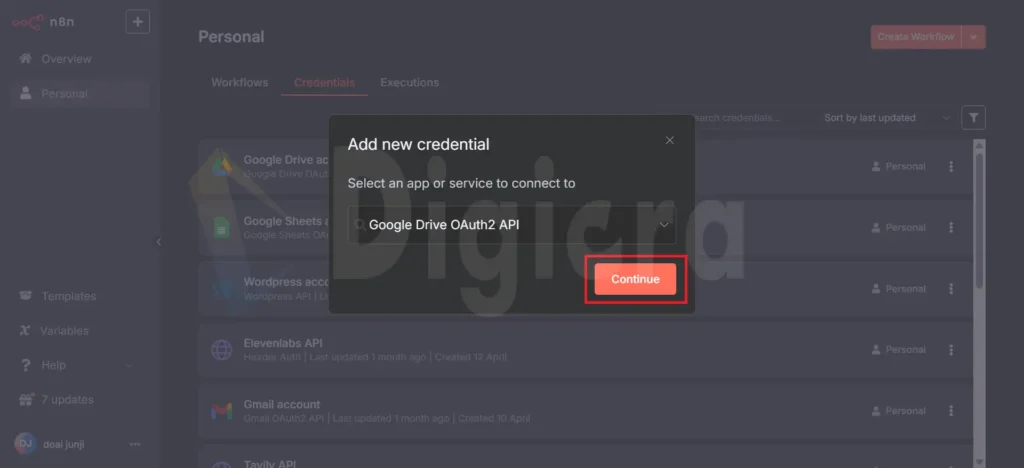Close the Add new credential dialog
This screenshot has height=468, width=1024.
click(669, 140)
